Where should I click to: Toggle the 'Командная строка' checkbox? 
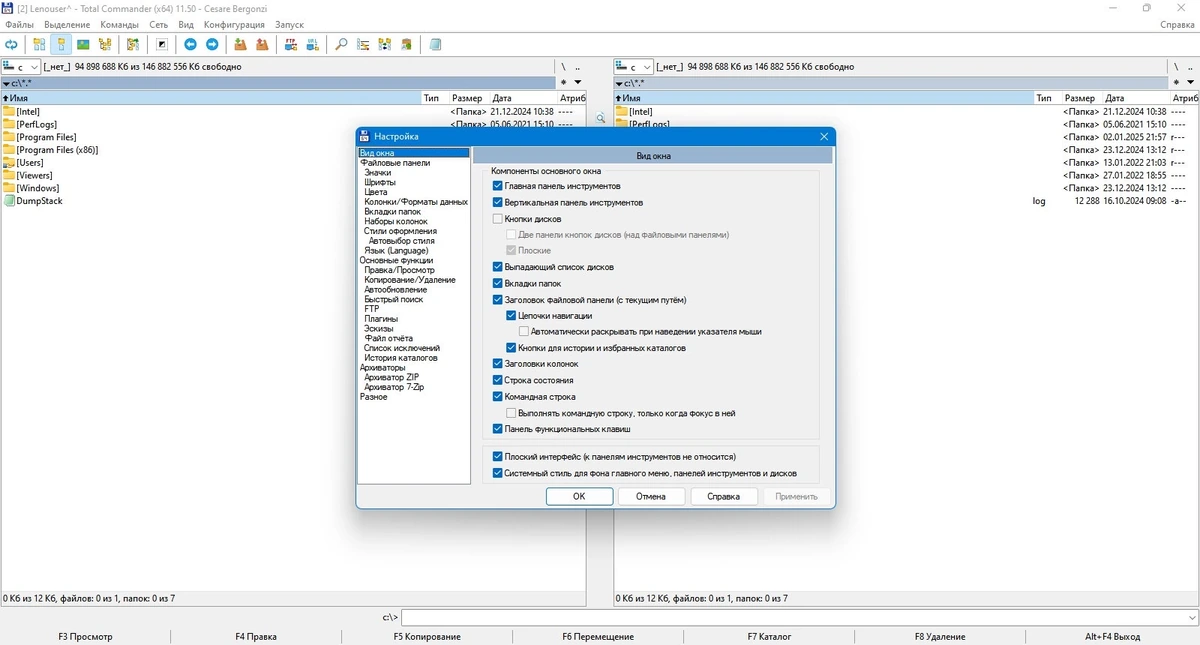498,396
